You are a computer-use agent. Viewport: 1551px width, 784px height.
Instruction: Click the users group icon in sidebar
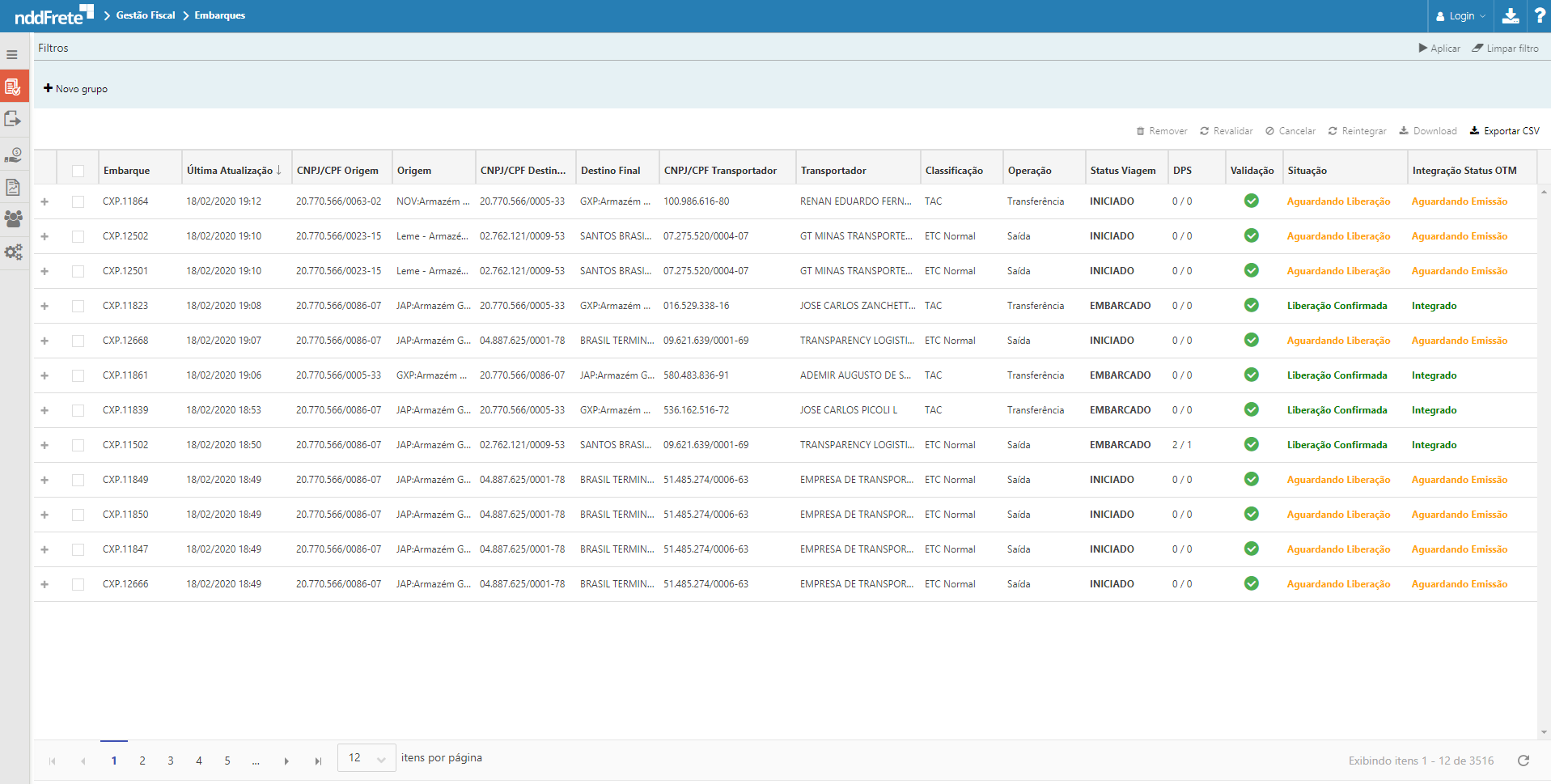(x=13, y=219)
